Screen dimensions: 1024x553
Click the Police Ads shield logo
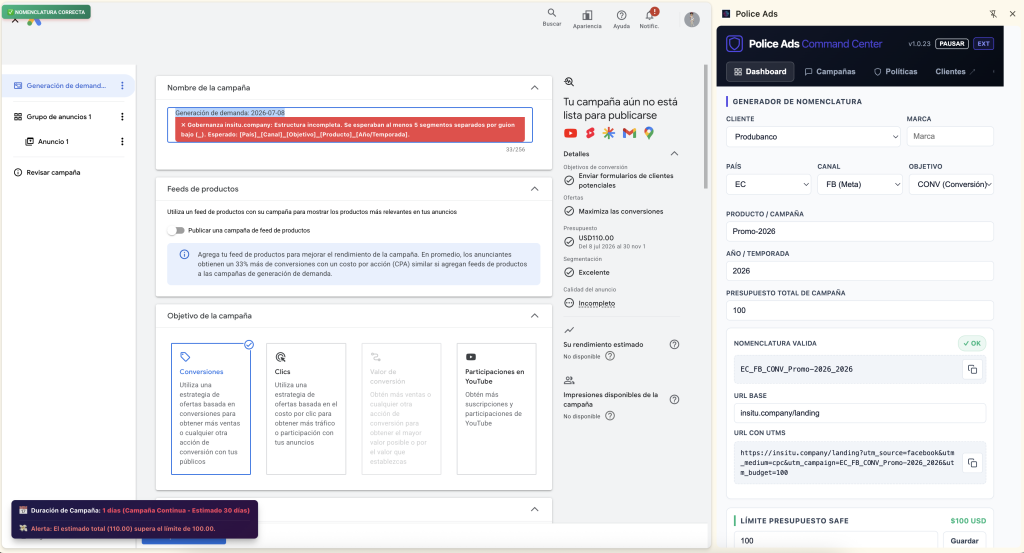coord(735,44)
